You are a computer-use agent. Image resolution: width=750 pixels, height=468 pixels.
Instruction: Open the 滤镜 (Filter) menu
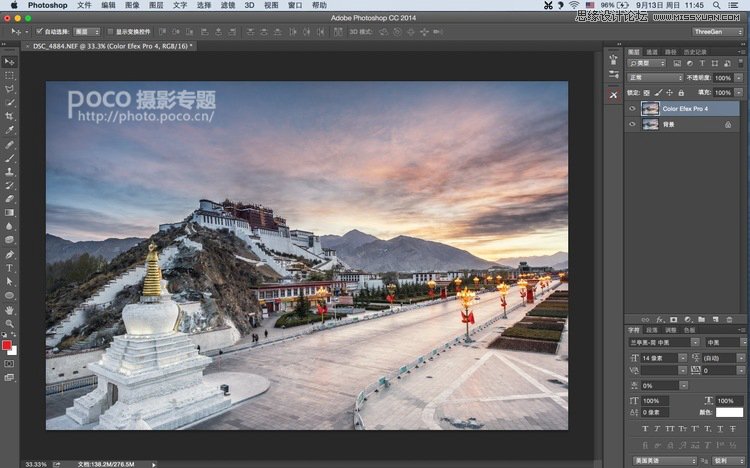[x=228, y=5]
